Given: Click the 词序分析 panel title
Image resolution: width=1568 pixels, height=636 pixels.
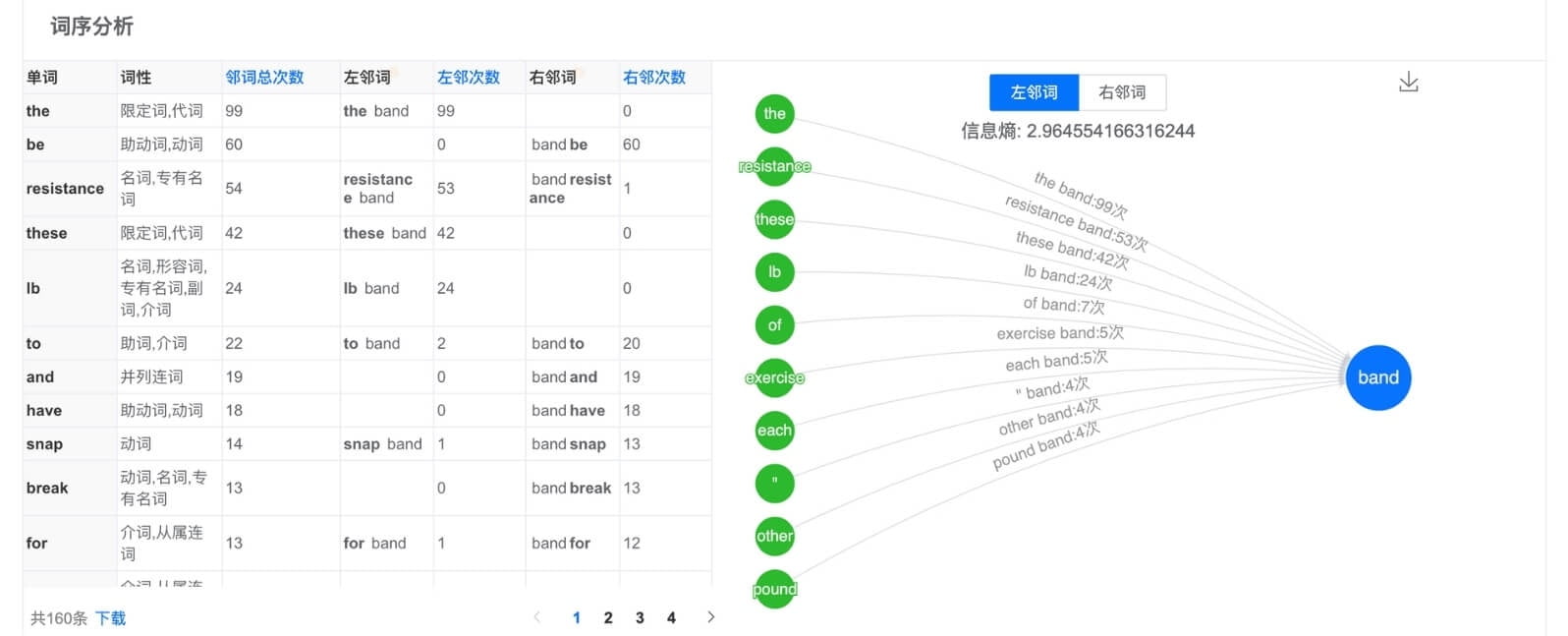Looking at the screenshot, I should click(91, 27).
